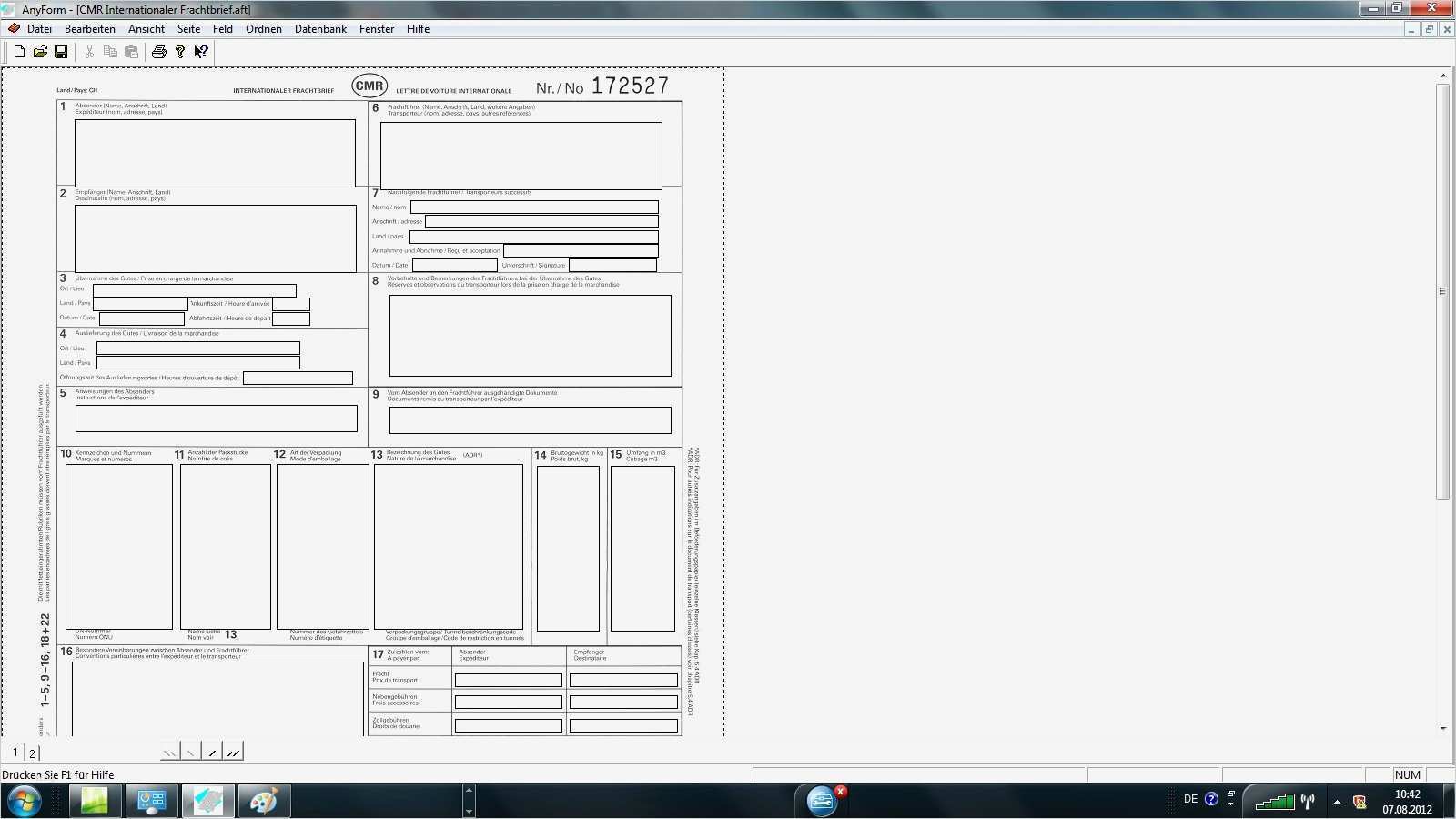Open the Paint application from the taskbar
The width and height of the screenshot is (1456, 819).
tap(265, 801)
